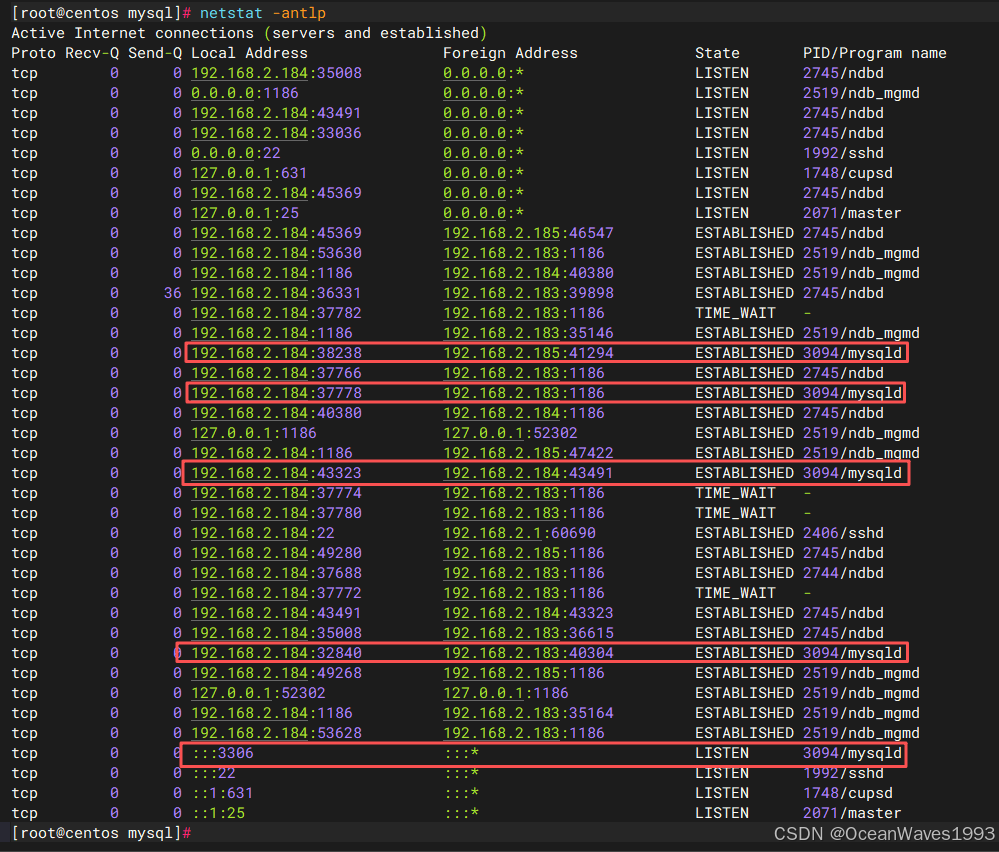999x852 pixels.
Task: Select local address 192.168.2.184:37774
Action: point(277,493)
